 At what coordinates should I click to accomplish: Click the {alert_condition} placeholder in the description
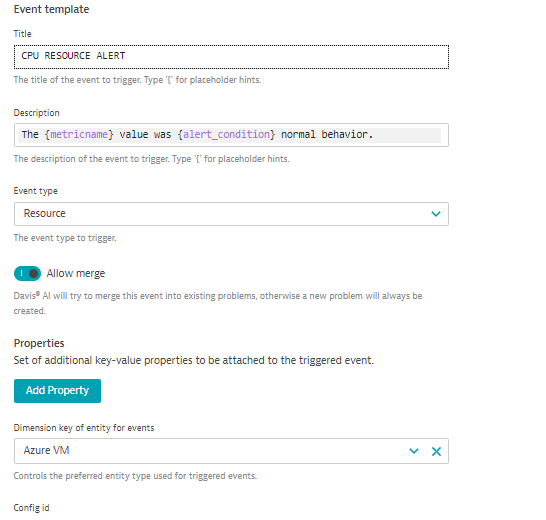(x=226, y=134)
